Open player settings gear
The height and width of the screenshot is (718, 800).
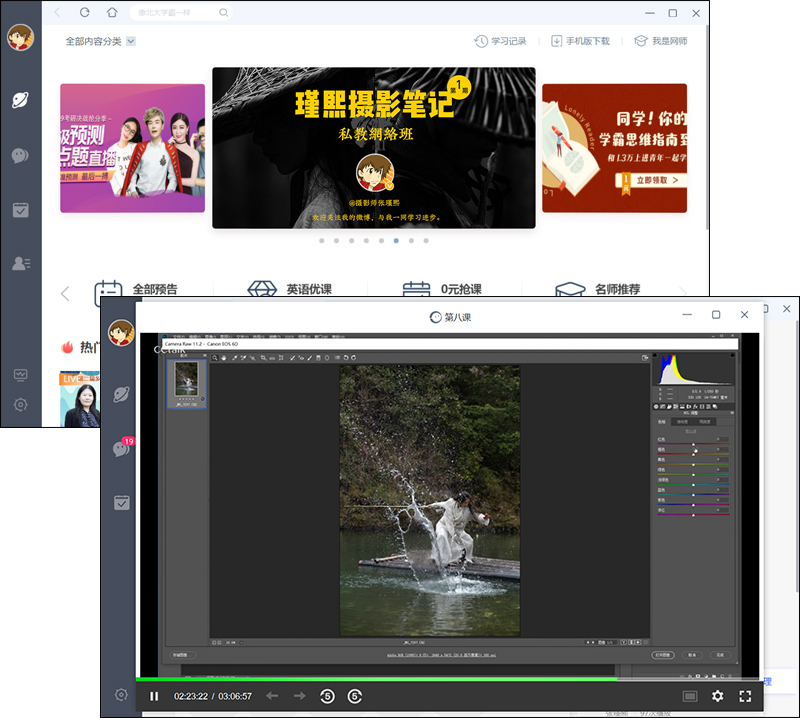717,696
